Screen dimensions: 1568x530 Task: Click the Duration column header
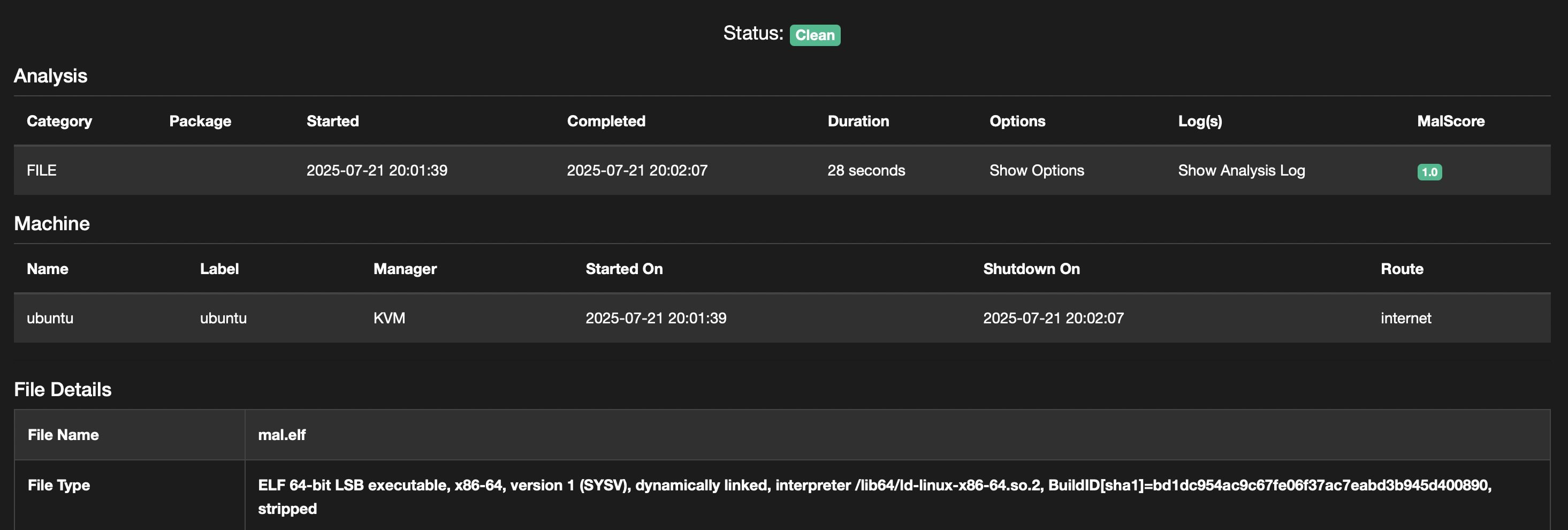[858, 121]
